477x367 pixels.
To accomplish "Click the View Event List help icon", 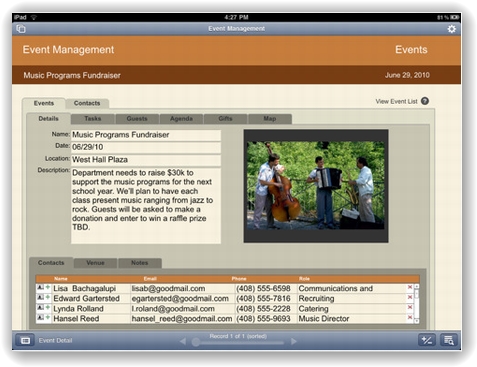I will (425, 101).
